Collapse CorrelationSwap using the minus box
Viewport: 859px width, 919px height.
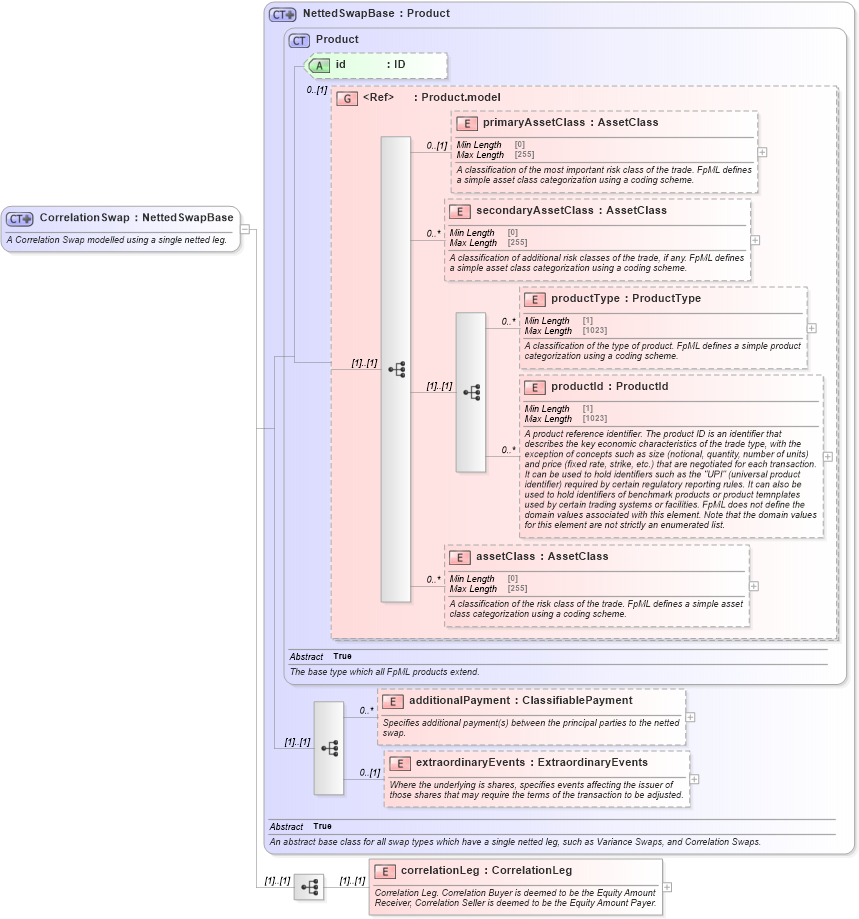tap(243, 228)
